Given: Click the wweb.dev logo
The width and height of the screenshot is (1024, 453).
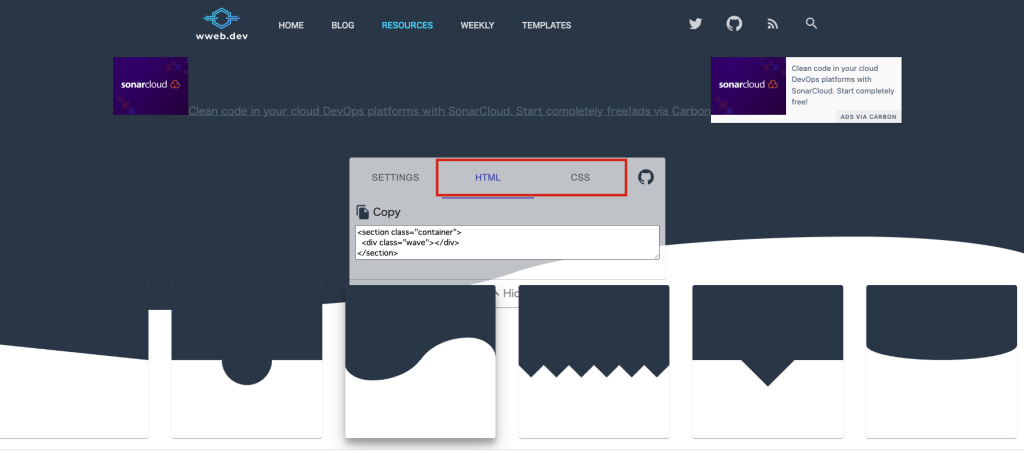Looking at the screenshot, I should 222,24.
